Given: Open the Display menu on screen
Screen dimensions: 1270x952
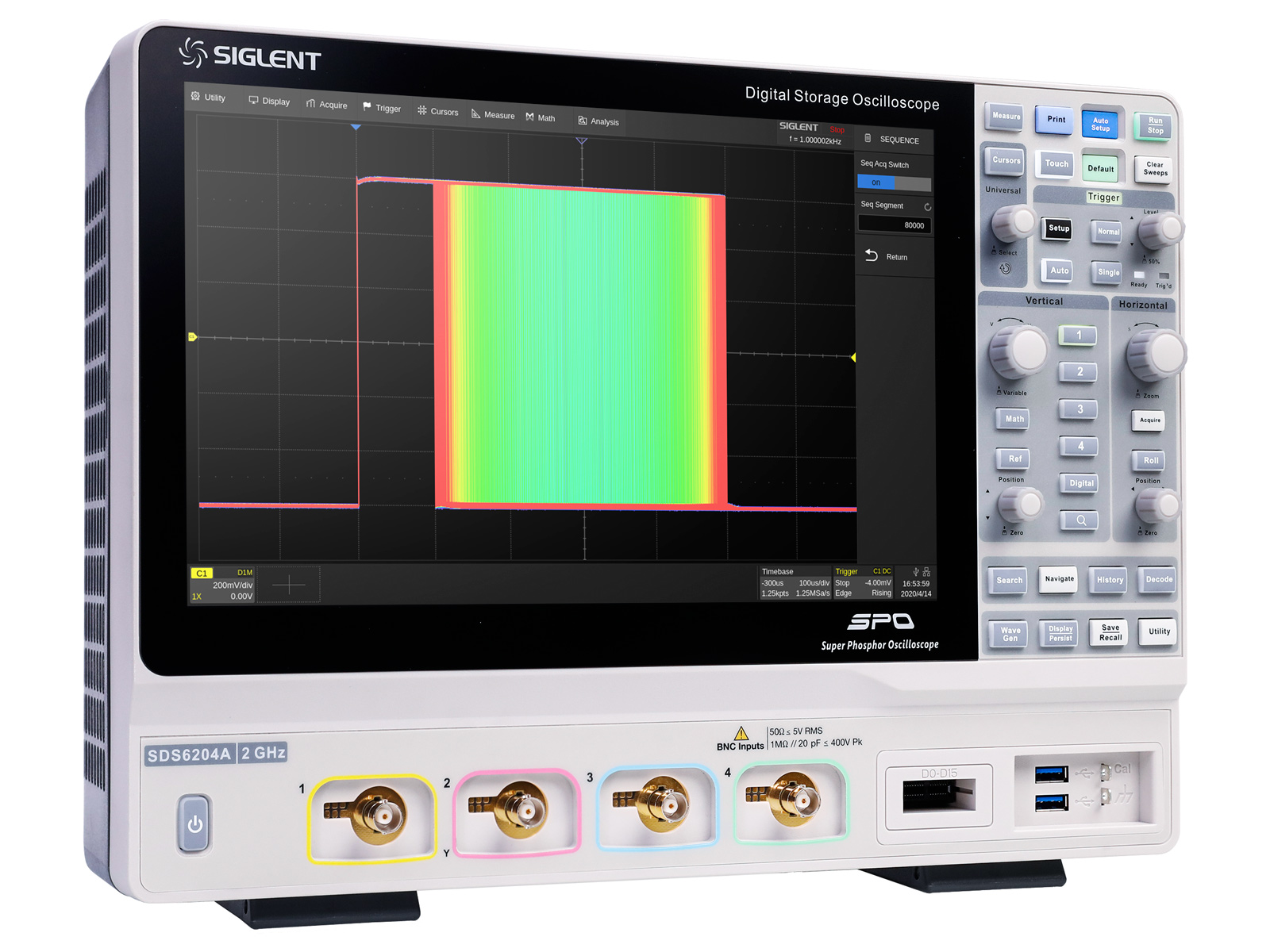Looking at the screenshot, I should coord(269,101).
